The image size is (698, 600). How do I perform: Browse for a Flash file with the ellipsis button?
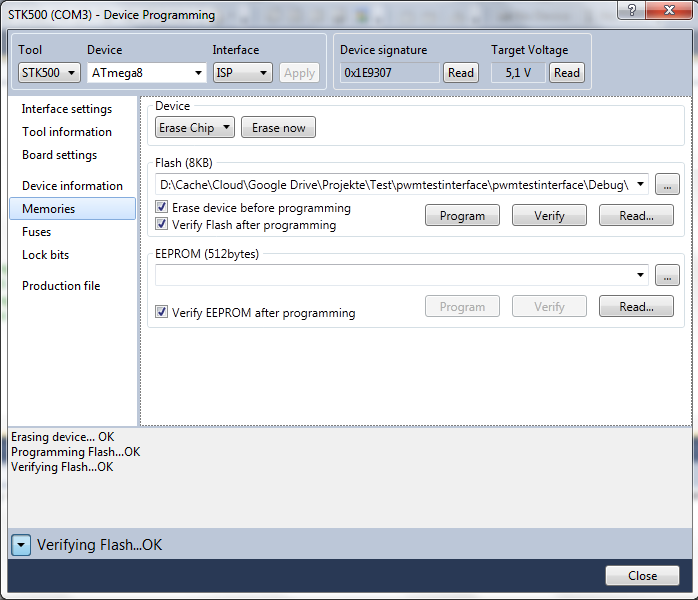[667, 185]
